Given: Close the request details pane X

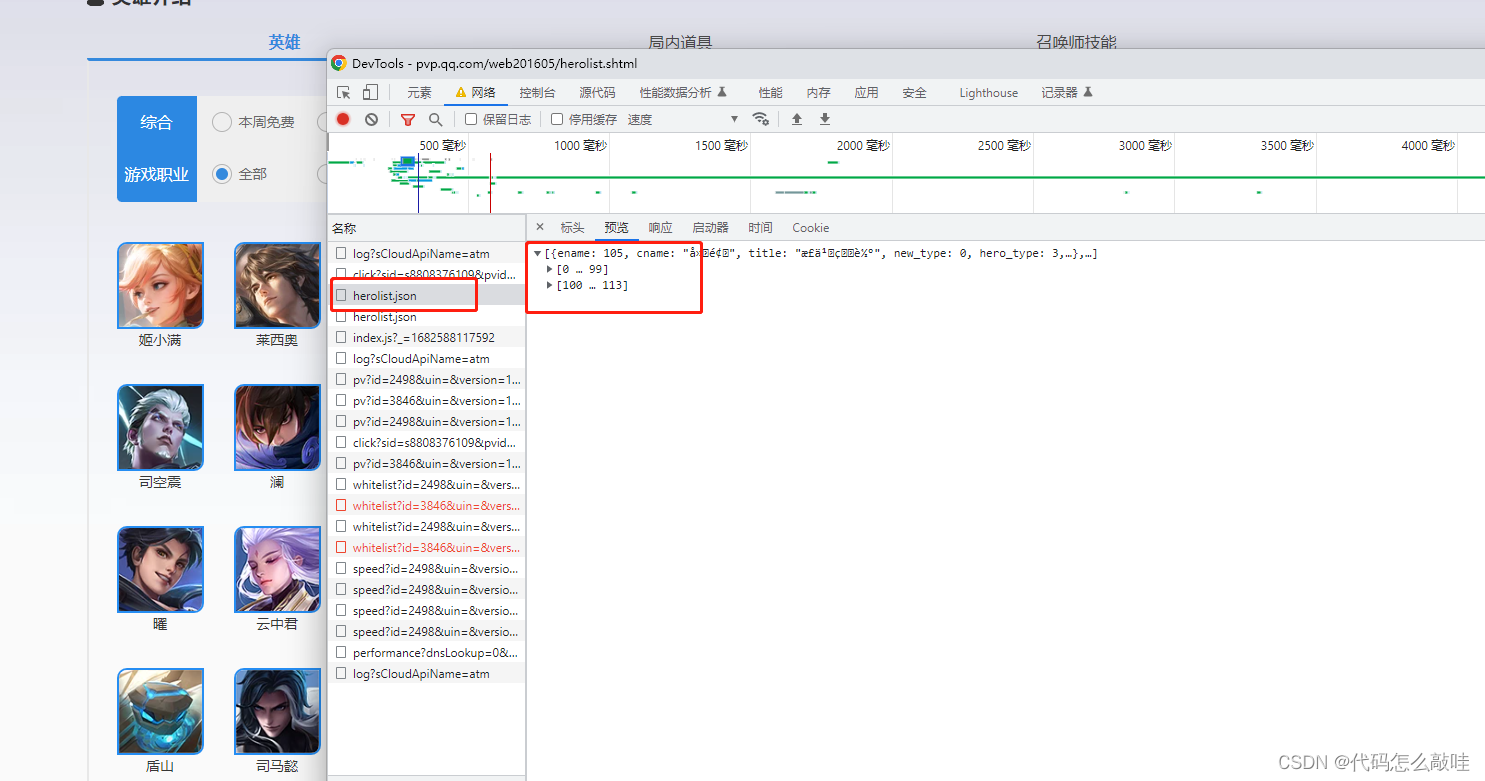Looking at the screenshot, I should click(x=540, y=227).
